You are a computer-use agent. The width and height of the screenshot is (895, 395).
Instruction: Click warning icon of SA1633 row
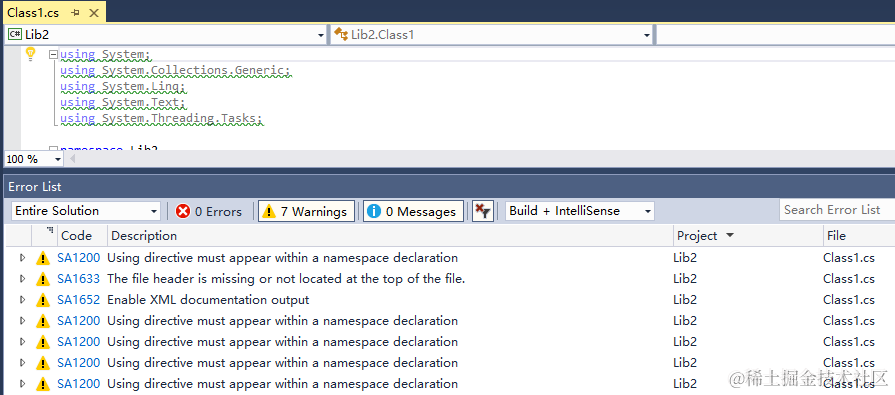(43, 279)
